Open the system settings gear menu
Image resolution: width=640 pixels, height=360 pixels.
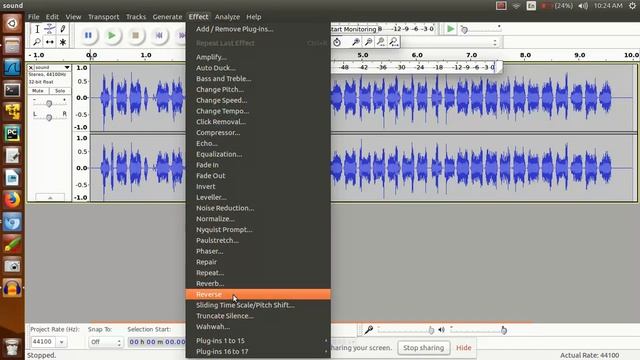click(x=632, y=6)
